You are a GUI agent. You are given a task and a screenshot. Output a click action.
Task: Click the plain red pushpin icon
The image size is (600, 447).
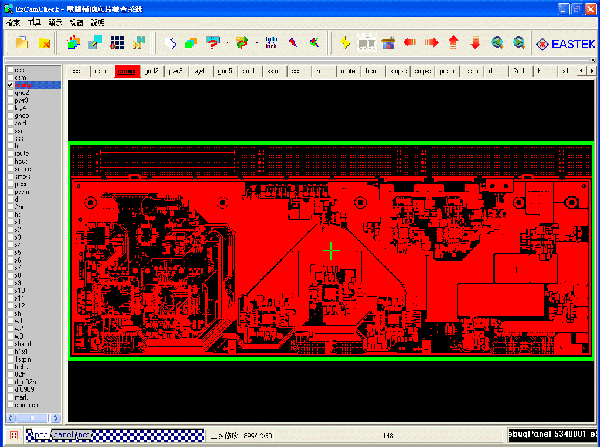(293, 42)
